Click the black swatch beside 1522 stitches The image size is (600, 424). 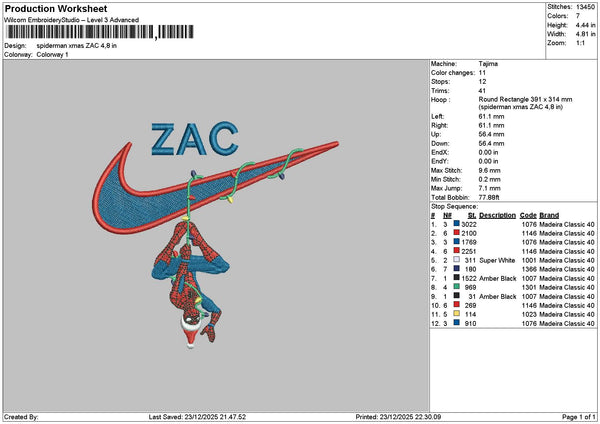tap(456, 278)
